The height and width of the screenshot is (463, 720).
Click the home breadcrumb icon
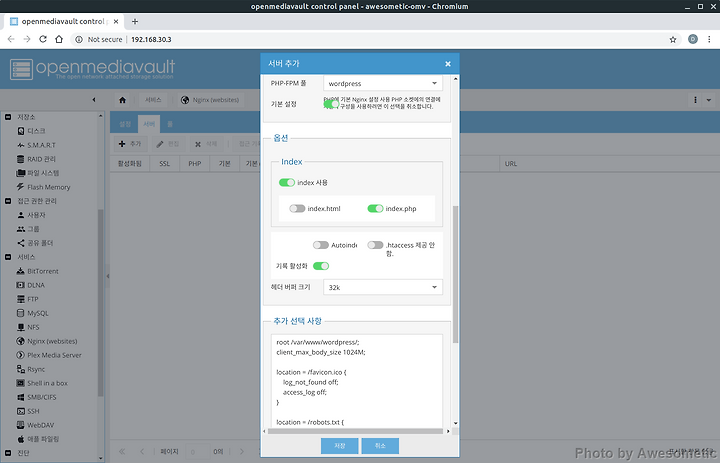(122, 100)
